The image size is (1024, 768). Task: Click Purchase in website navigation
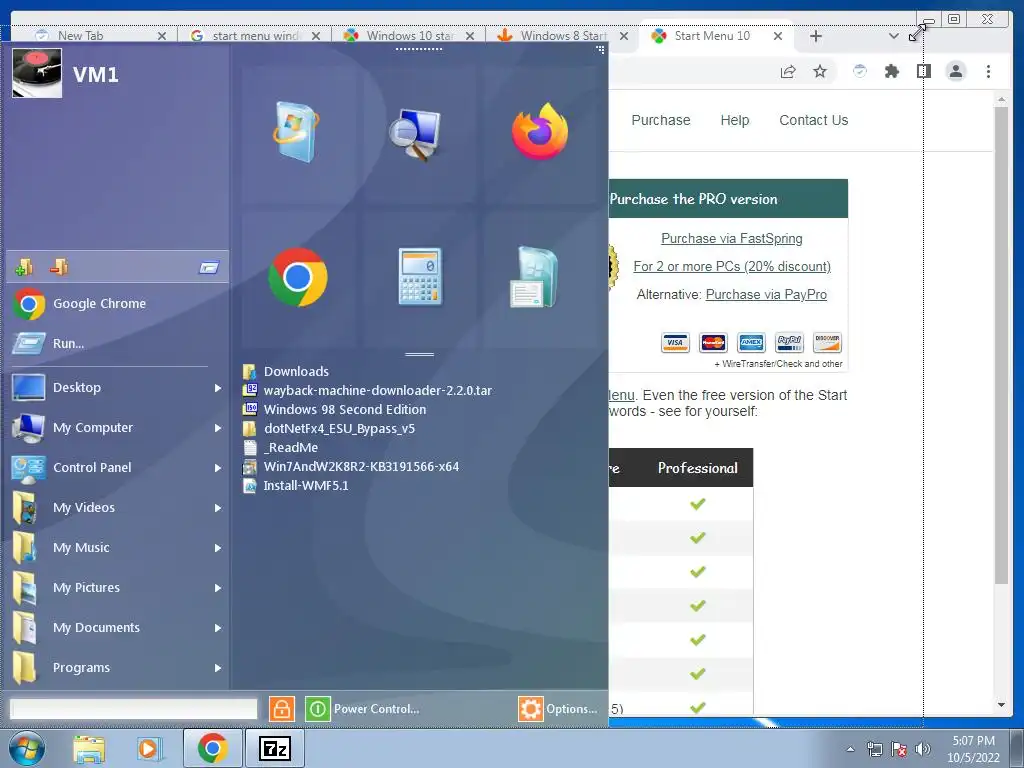[661, 120]
